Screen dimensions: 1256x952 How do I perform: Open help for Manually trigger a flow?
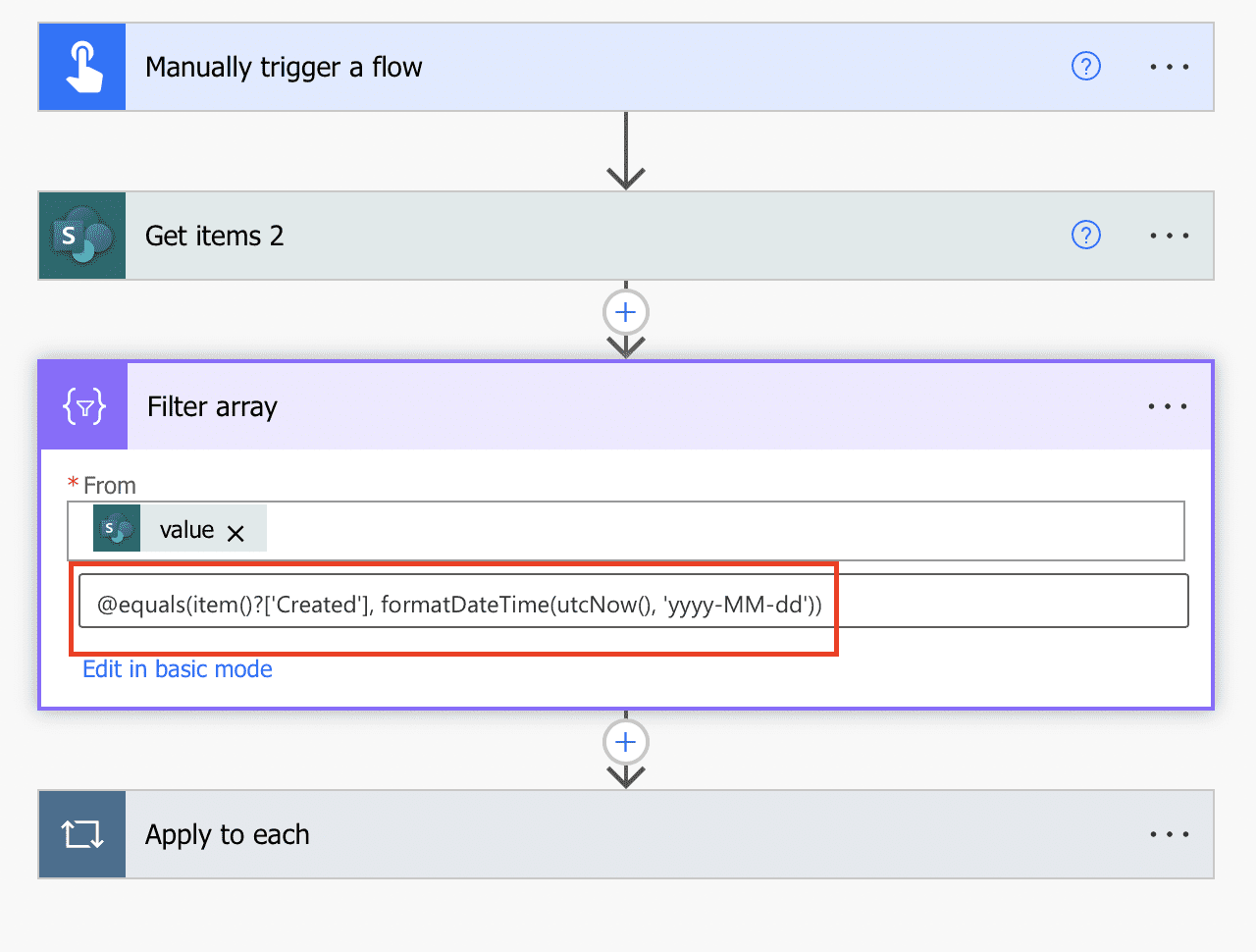pyautogui.click(x=1086, y=67)
